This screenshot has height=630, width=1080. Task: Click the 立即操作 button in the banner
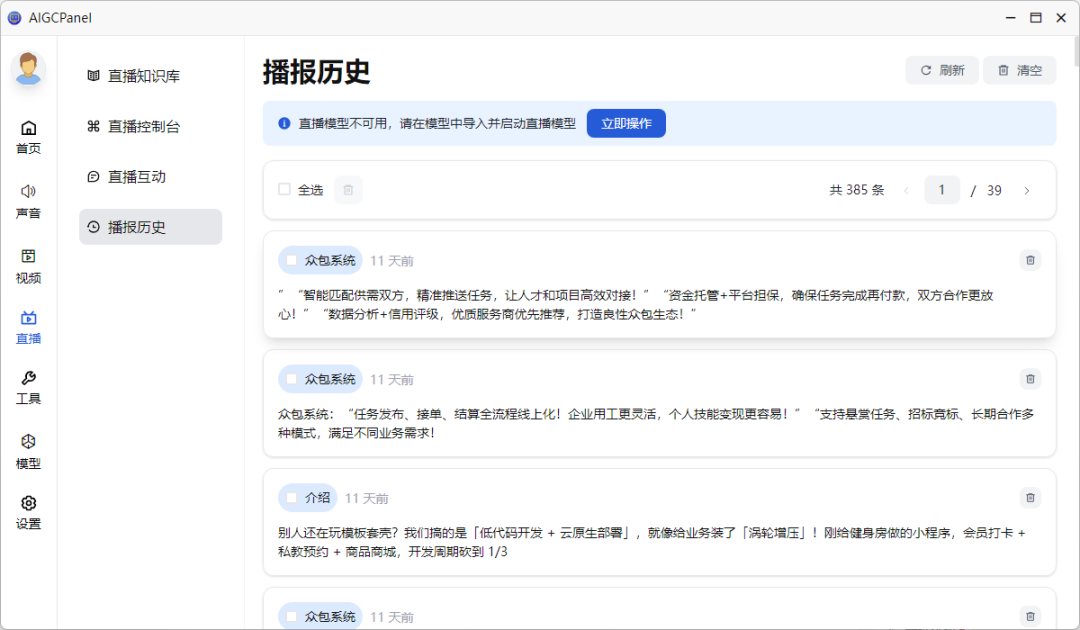coord(626,122)
